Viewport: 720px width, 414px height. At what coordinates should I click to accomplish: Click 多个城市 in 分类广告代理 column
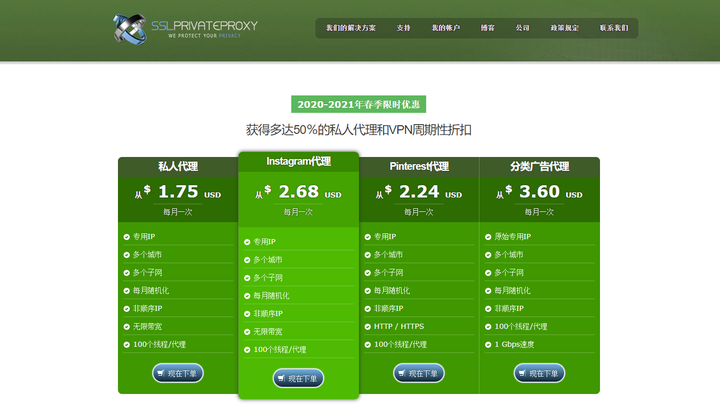(x=509, y=255)
